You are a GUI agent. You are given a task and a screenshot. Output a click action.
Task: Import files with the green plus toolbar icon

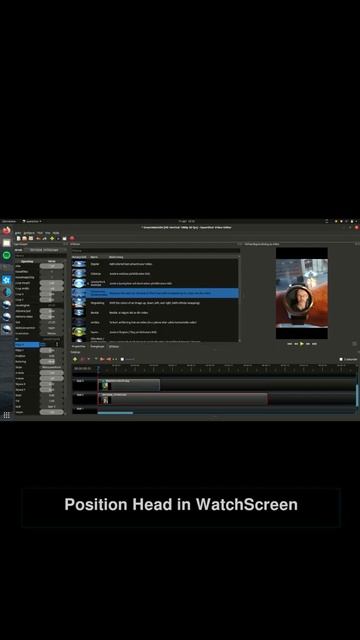(52, 238)
